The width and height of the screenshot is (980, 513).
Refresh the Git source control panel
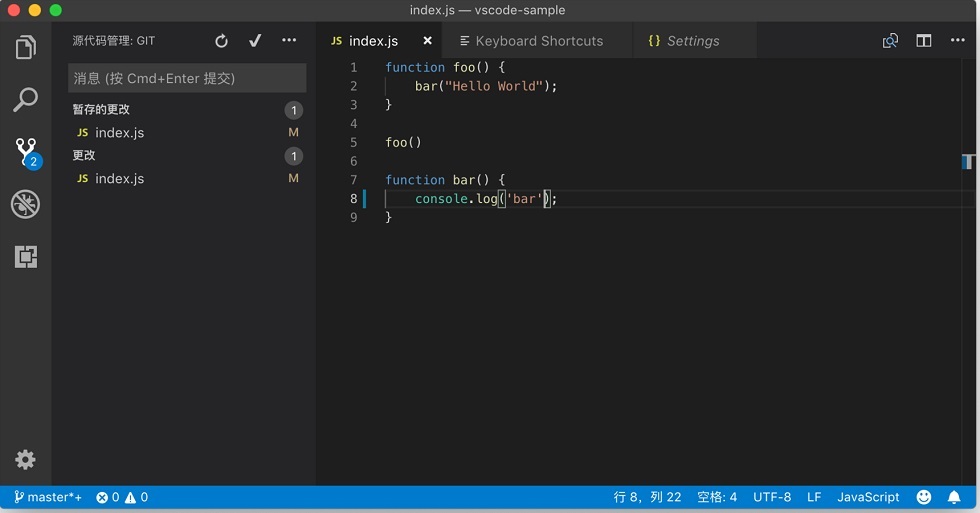click(221, 41)
